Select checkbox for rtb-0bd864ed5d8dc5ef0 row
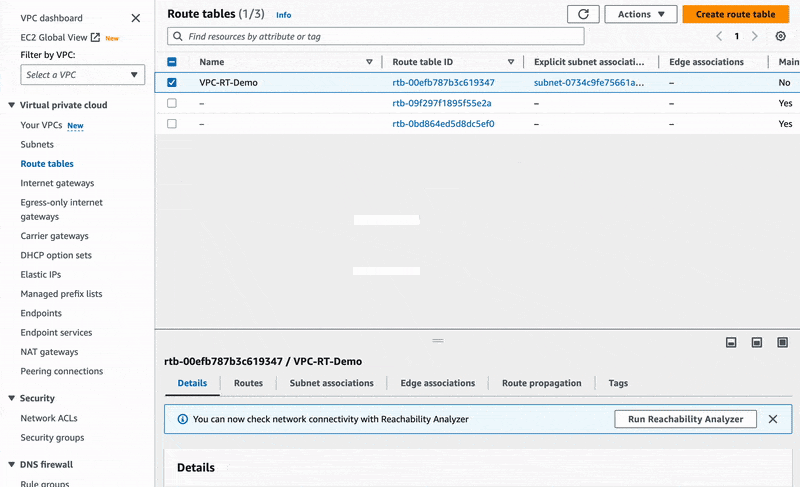 [172, 124]
